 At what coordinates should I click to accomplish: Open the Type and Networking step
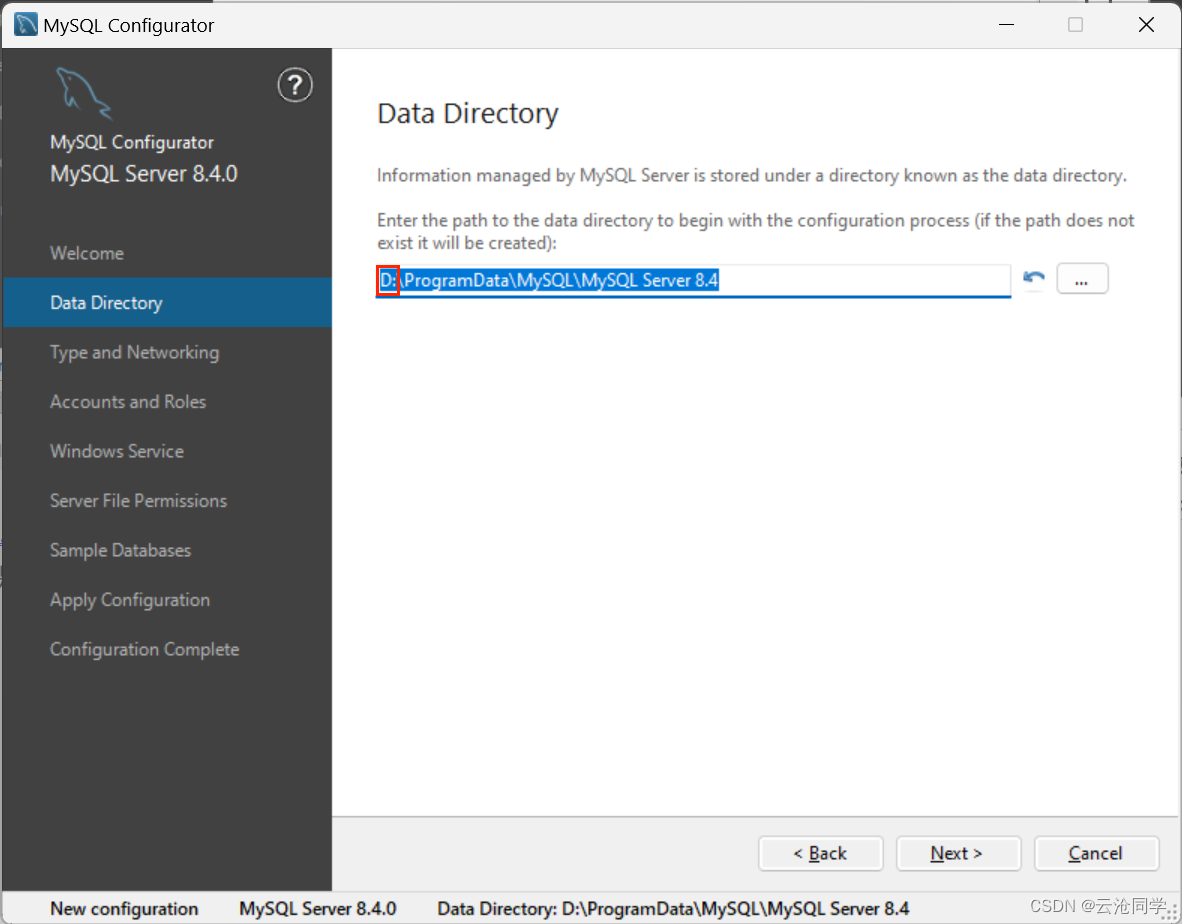(134, 352)
